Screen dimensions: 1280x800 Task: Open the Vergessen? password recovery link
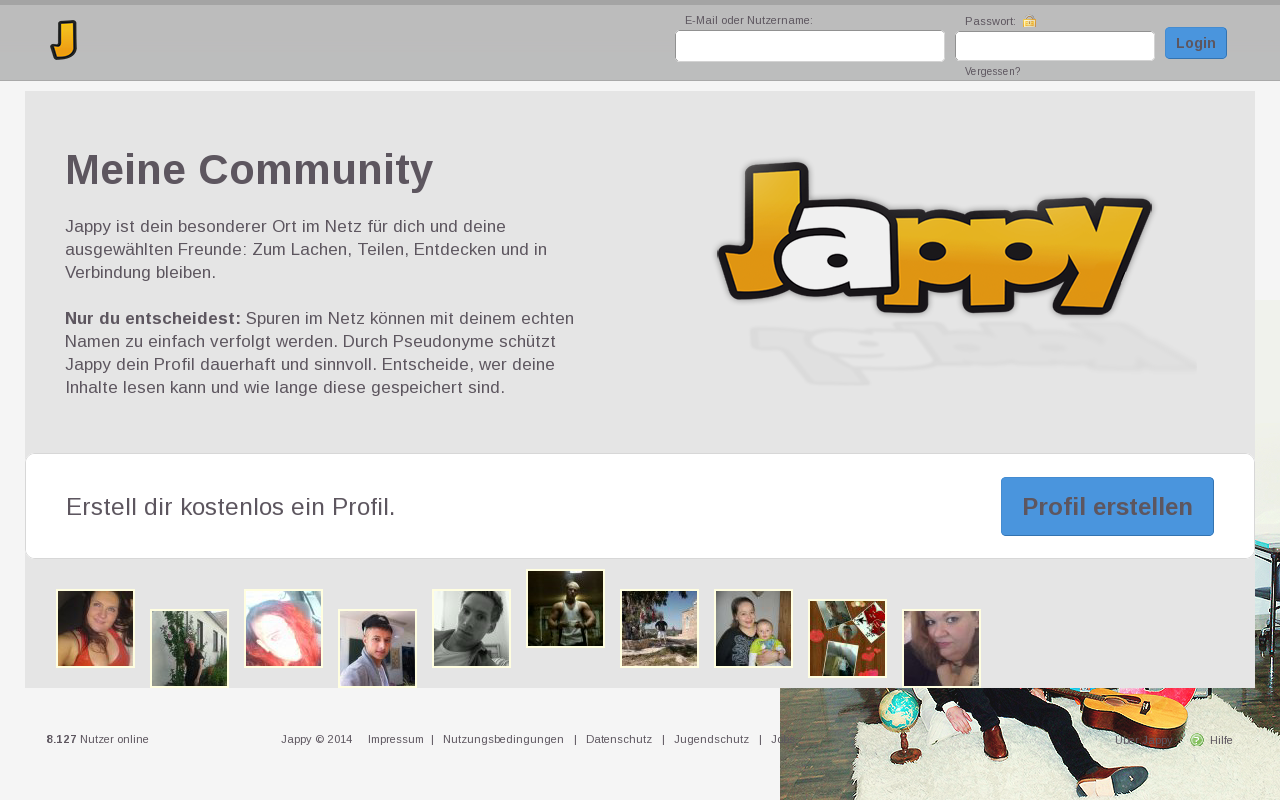(992, 72)
